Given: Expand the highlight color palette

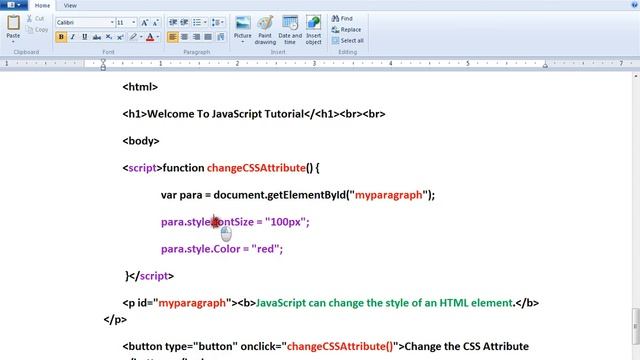Looking at the screenshot, I should coord(141,37).
